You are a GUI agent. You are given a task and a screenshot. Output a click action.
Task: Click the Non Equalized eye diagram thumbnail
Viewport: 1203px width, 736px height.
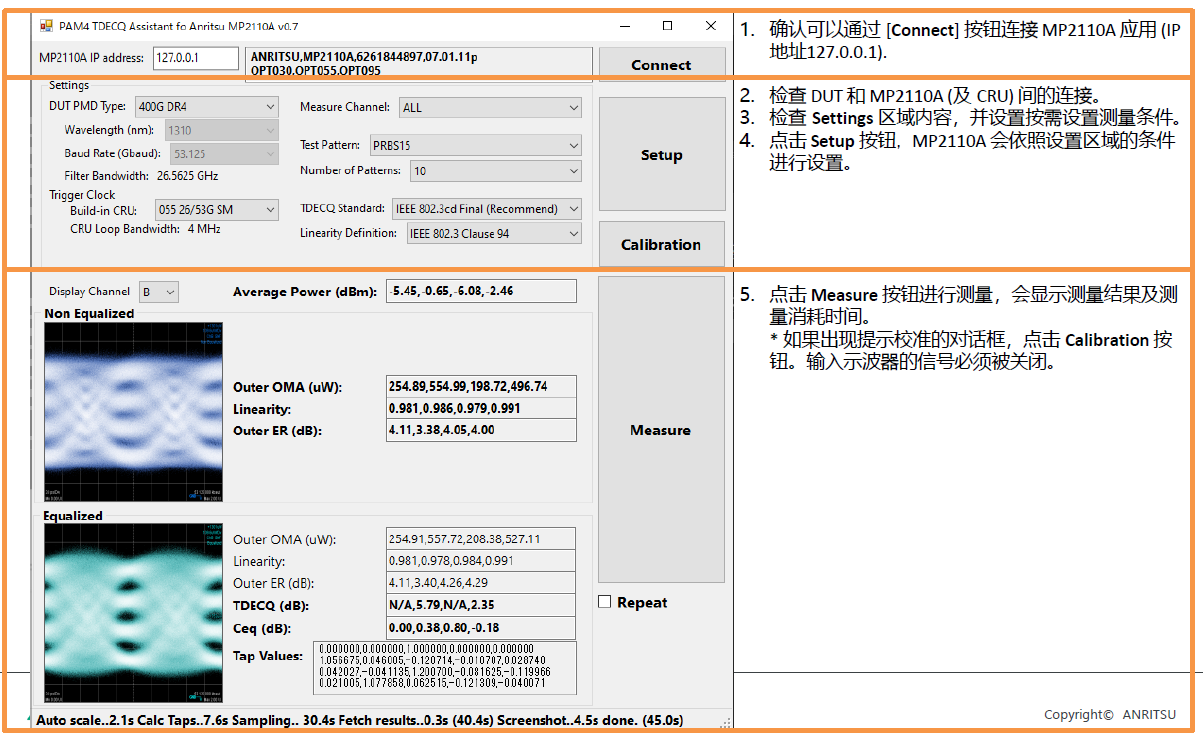(133, 411)
